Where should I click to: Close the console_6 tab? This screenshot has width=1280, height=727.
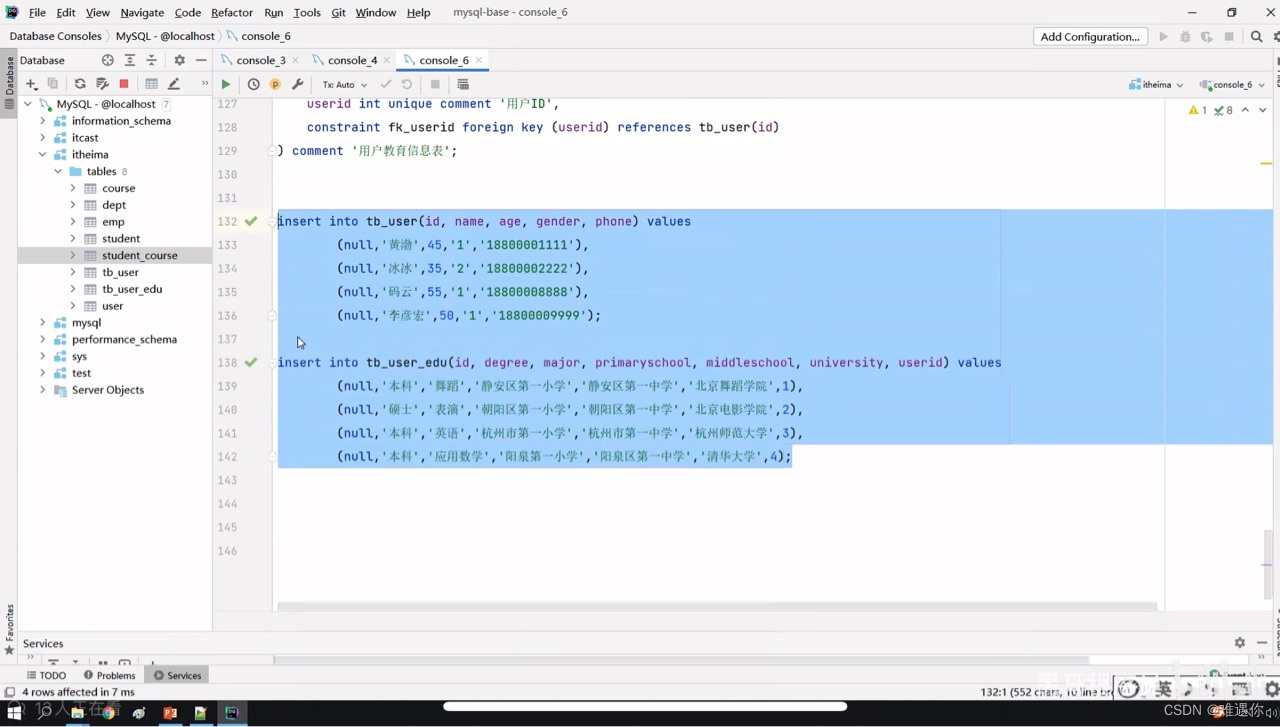click(479, 60)
